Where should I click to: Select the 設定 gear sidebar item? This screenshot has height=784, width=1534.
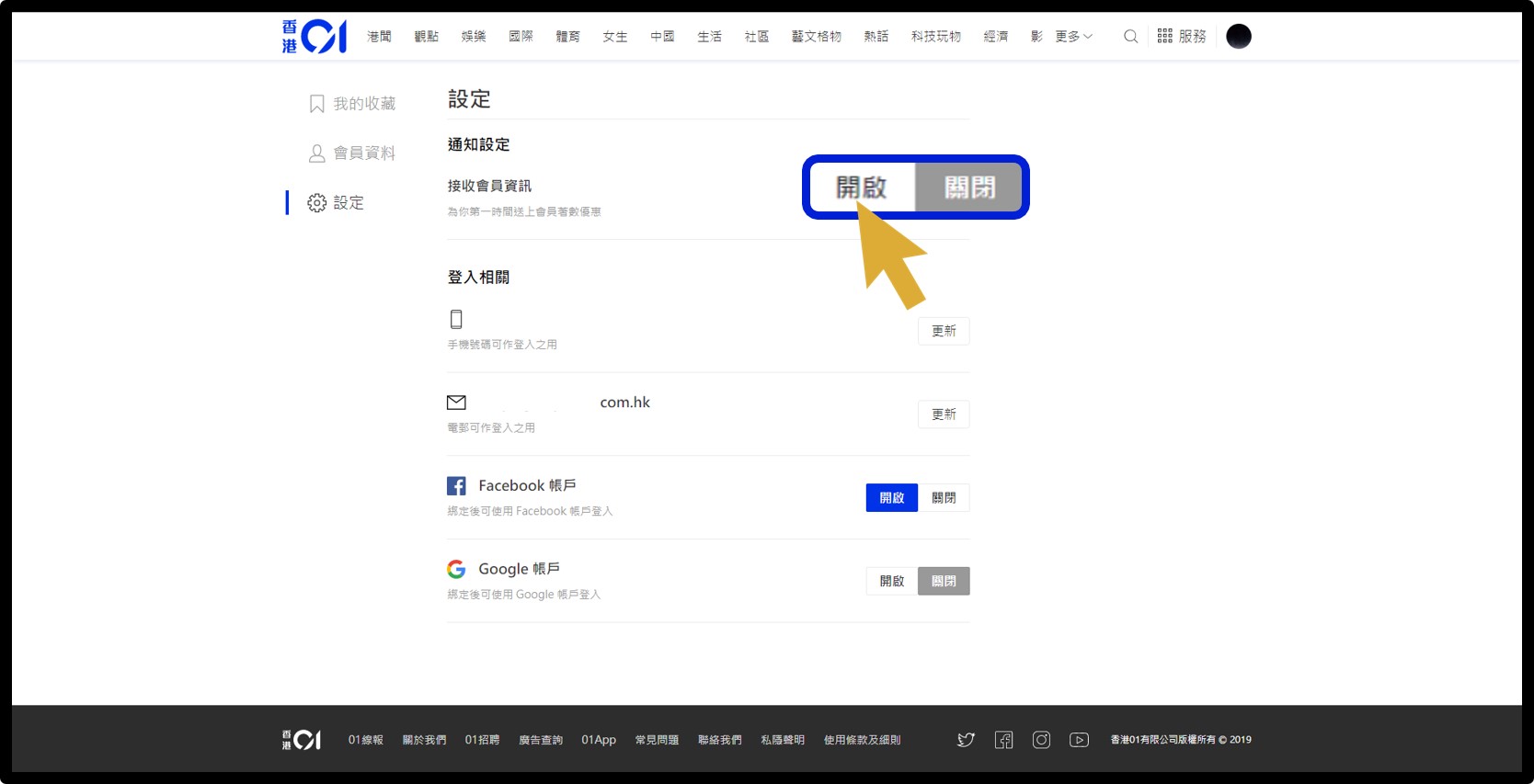tap(336, 202)
